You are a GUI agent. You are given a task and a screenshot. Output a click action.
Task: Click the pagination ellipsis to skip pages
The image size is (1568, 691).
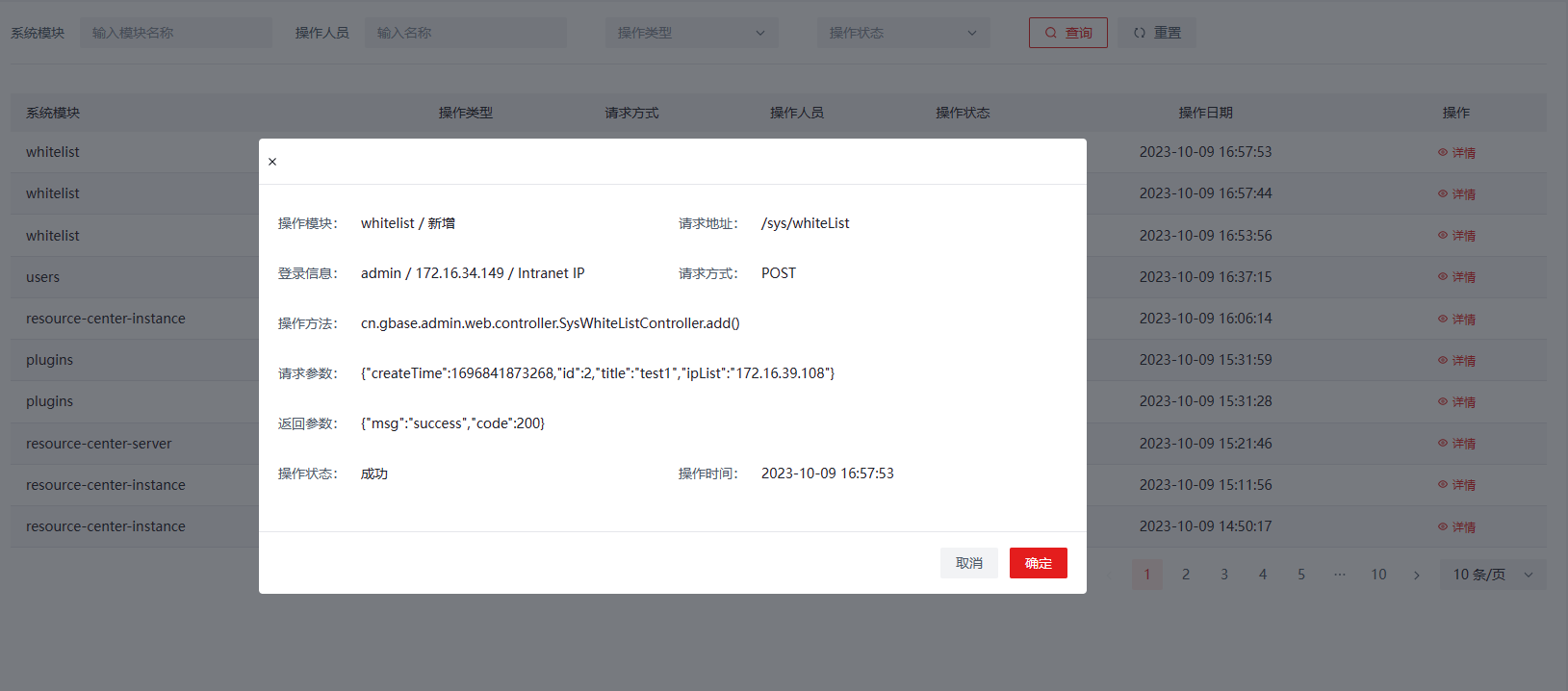click(1340, 575)
